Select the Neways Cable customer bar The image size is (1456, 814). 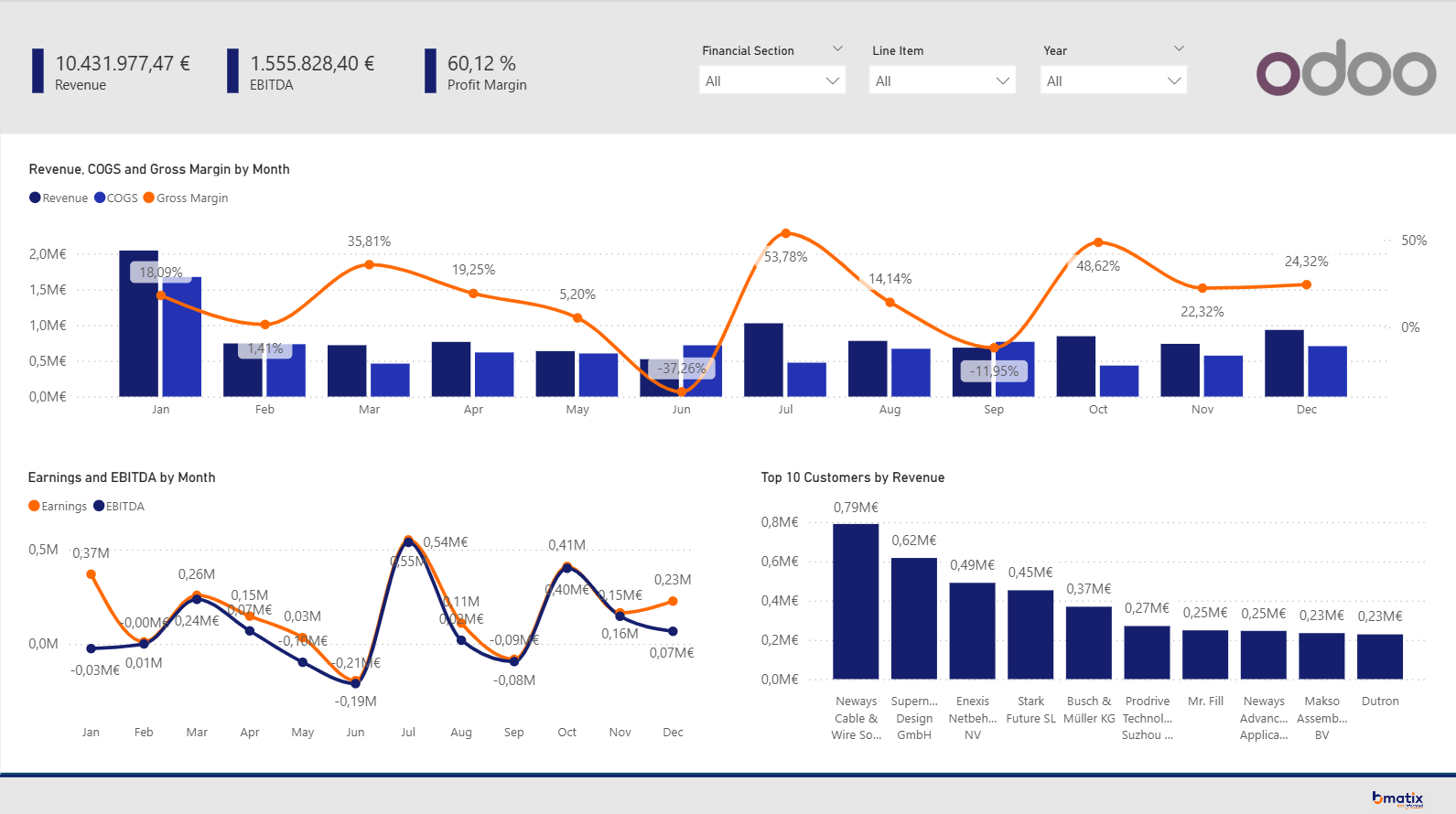pos(856,602)
